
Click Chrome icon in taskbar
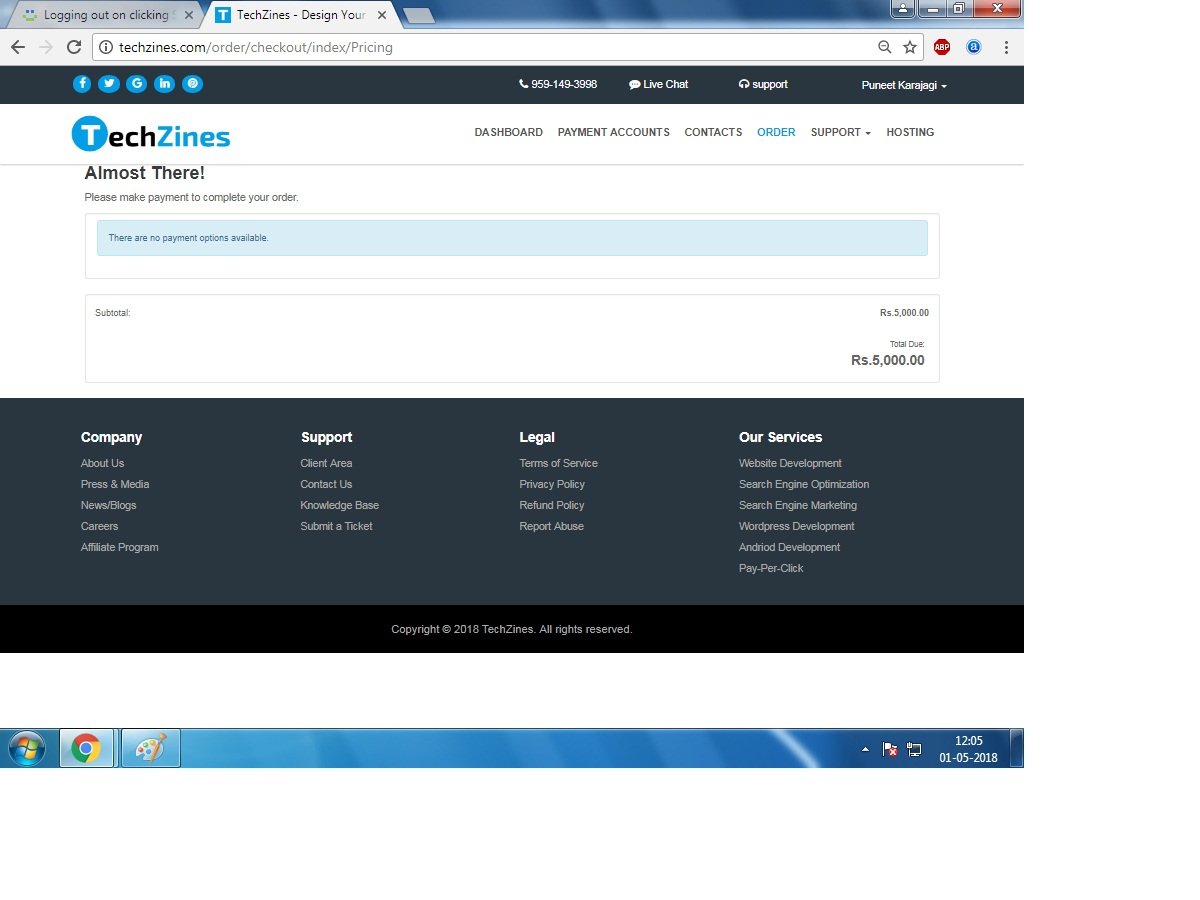(x=86, y=748)
